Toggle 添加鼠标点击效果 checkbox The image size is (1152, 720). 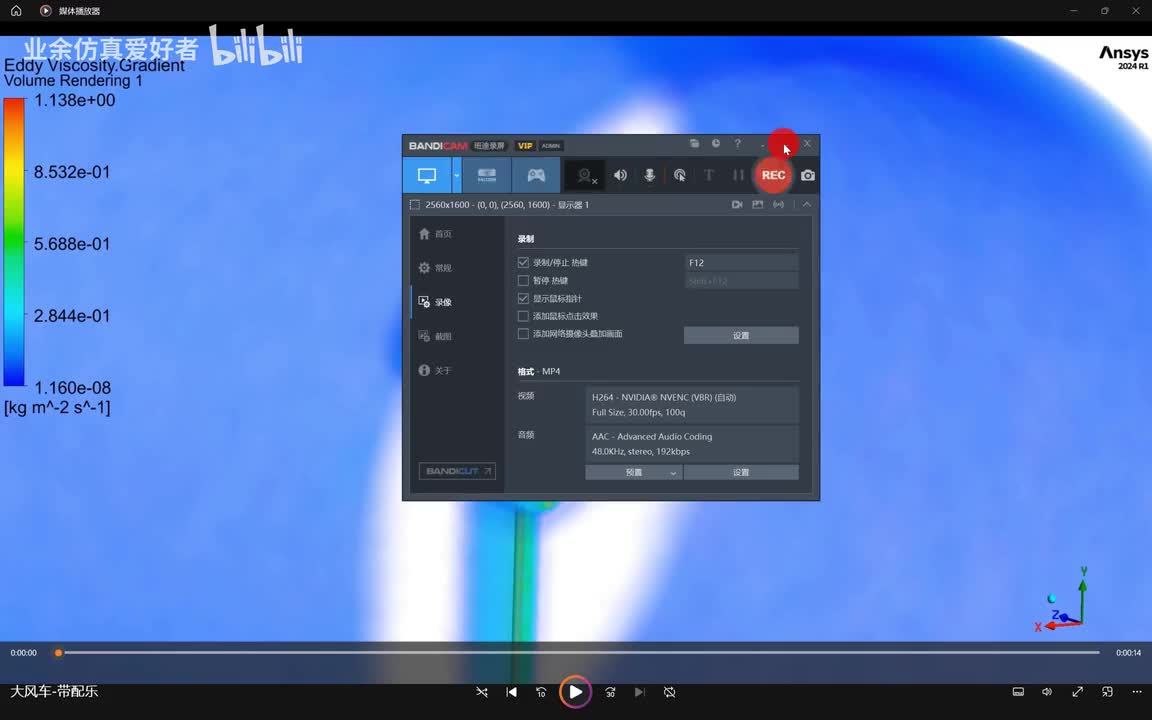(x=523, y=316)
